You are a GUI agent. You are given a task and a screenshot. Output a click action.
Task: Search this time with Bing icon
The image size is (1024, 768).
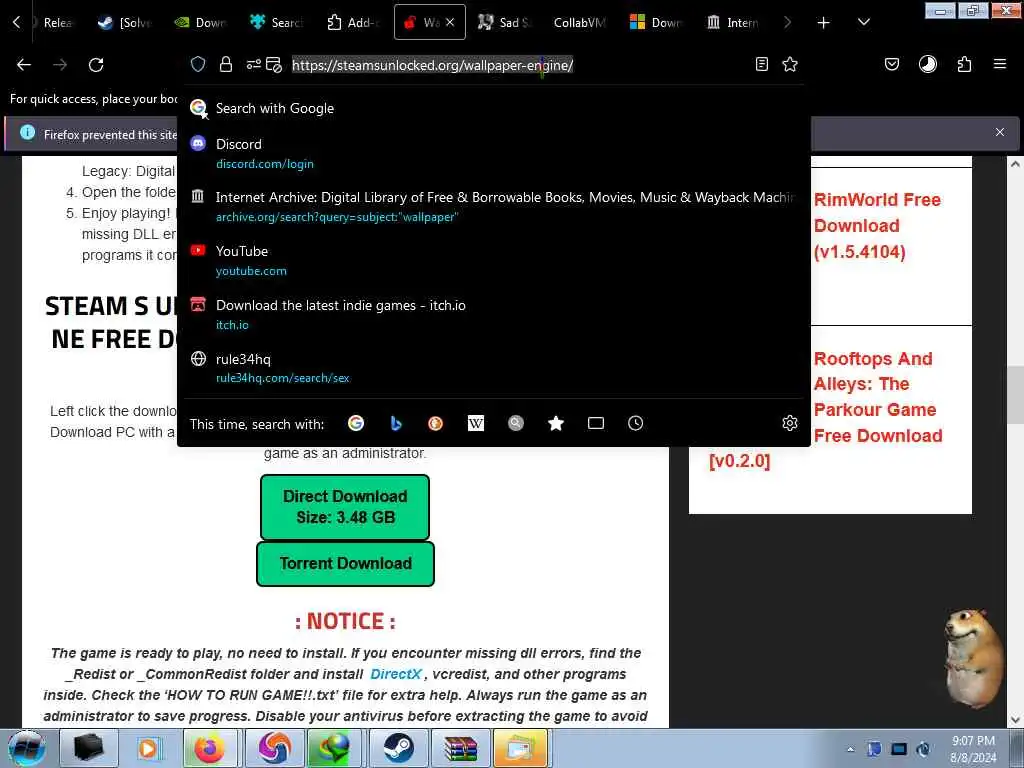396,424
